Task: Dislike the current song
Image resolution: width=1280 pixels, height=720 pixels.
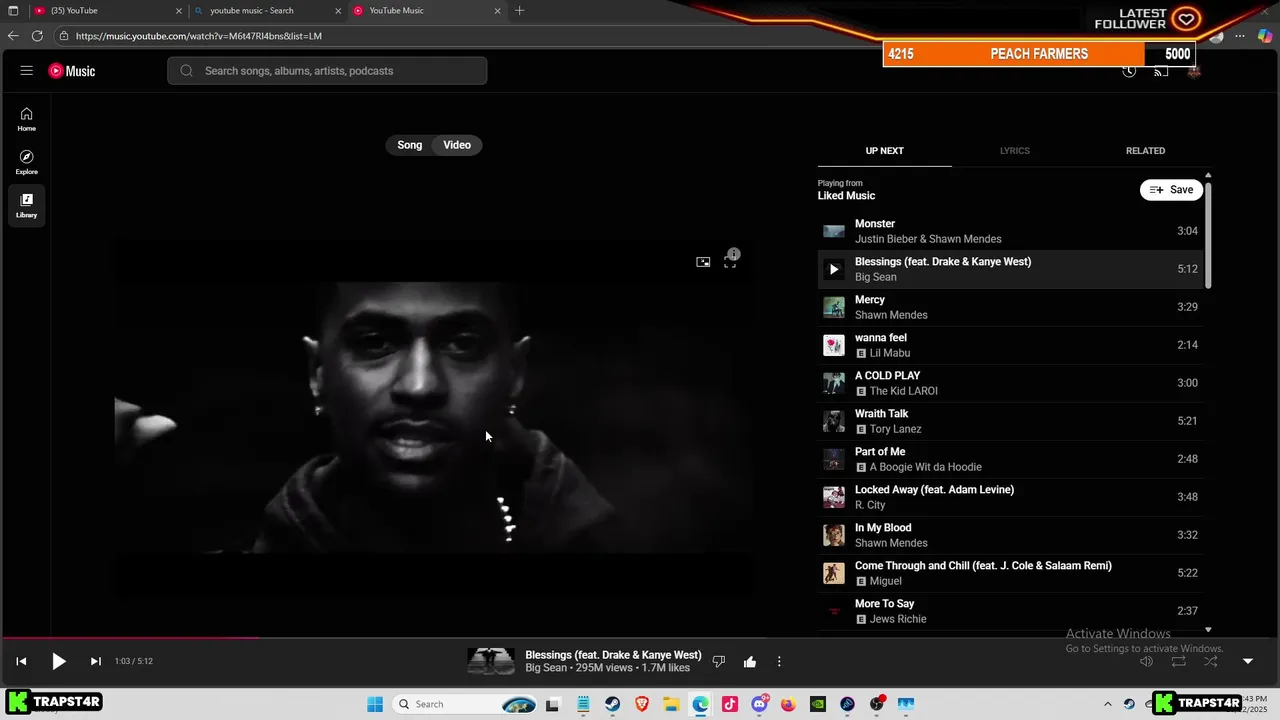Action: point(718,661)
